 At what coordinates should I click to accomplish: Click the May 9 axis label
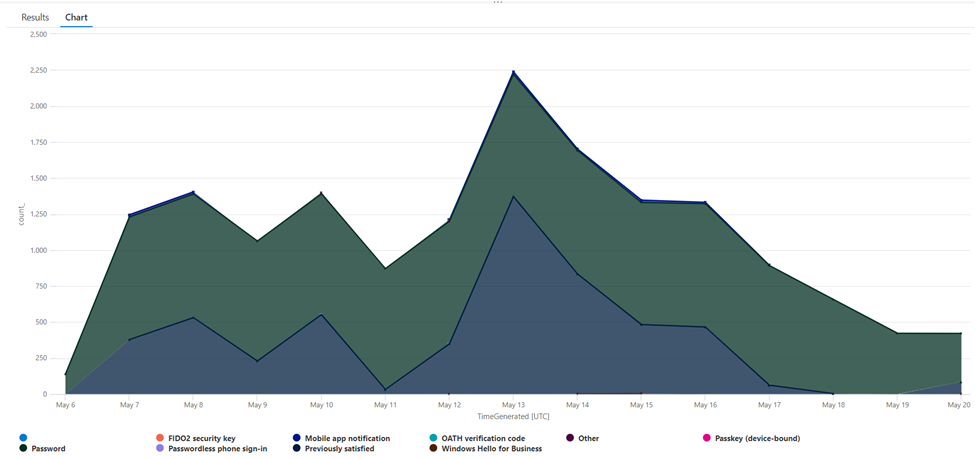pyautogui.click(x=257, y=404)
